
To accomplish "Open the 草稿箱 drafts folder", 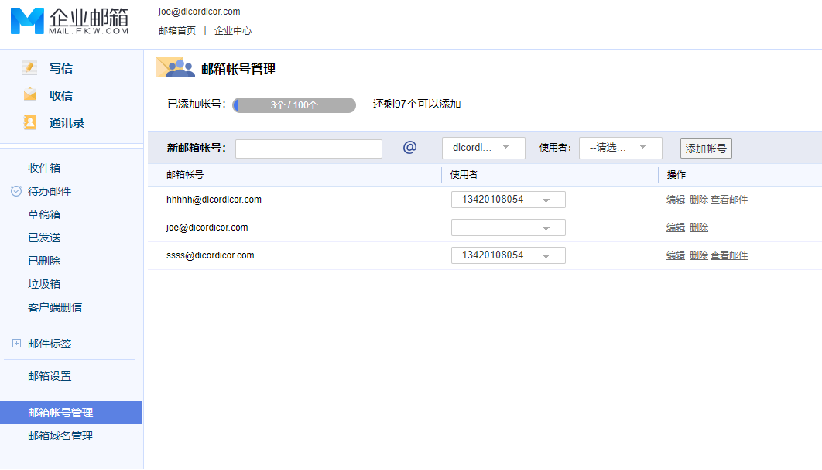I will (x=45, y=214).
